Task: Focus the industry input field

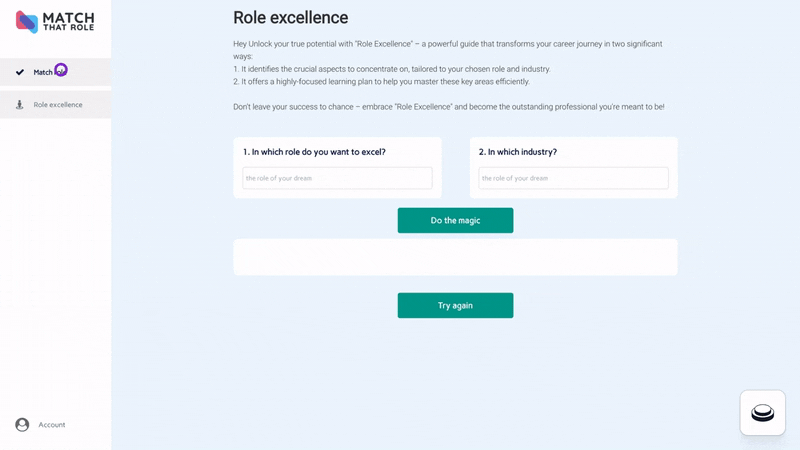Action: click(x=573, y=178)
